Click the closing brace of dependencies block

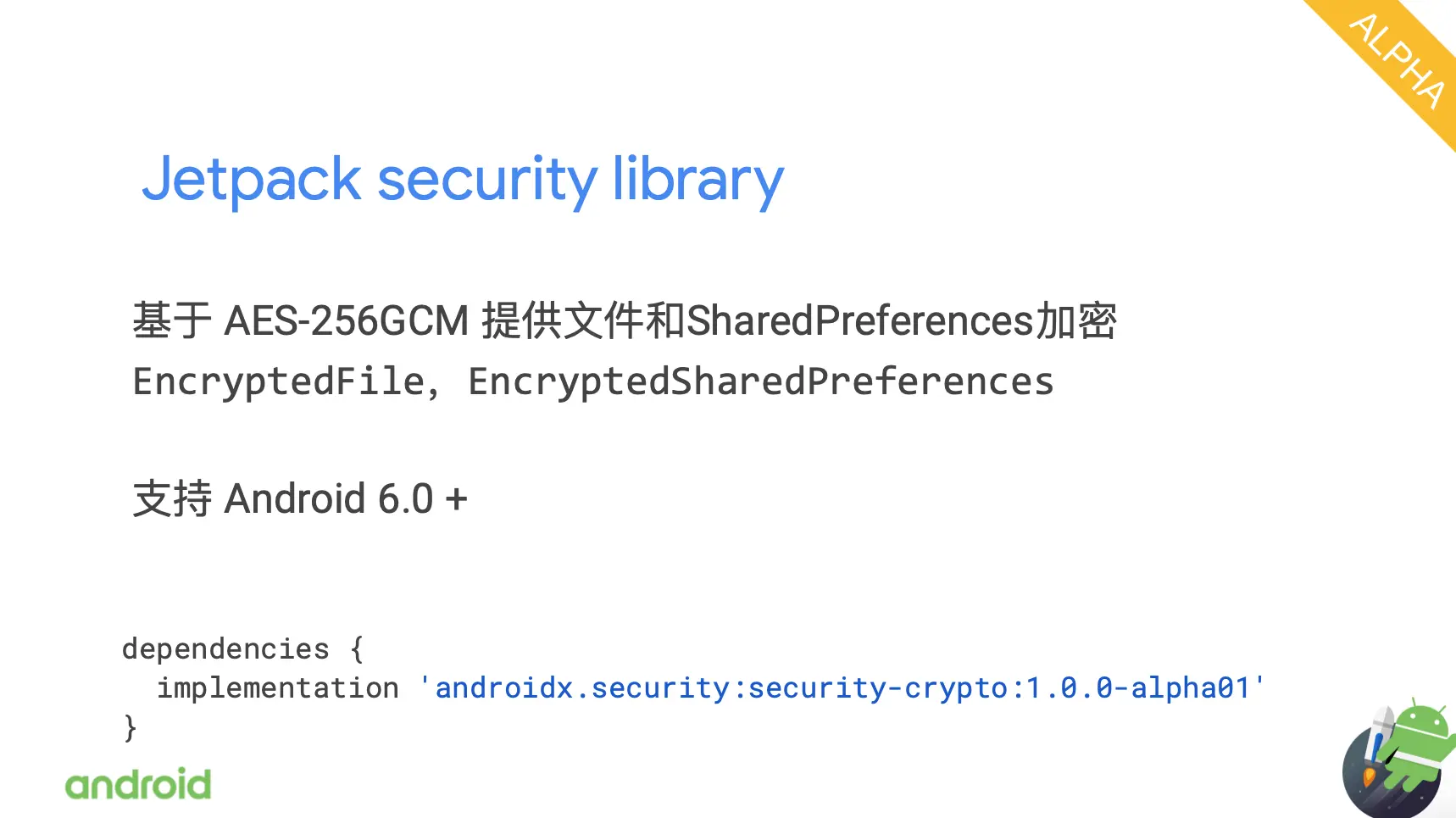130,727
